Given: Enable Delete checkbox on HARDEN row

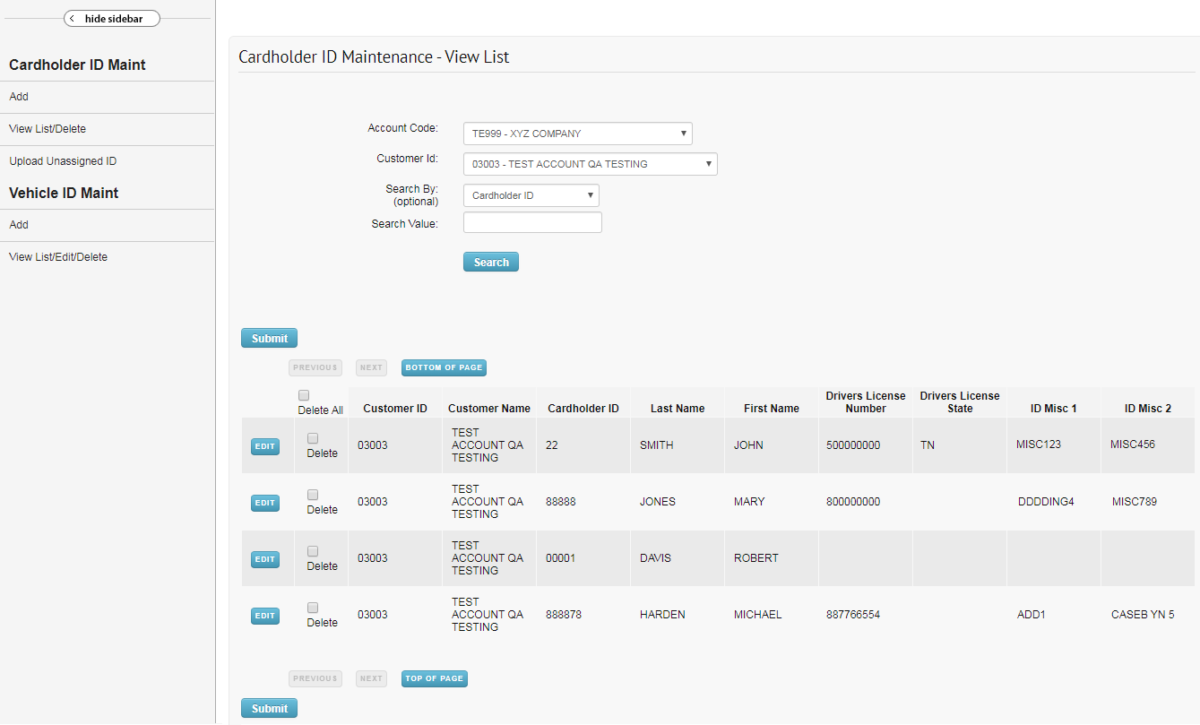Looking at the screenshot, I should click(x=311, y=607).
